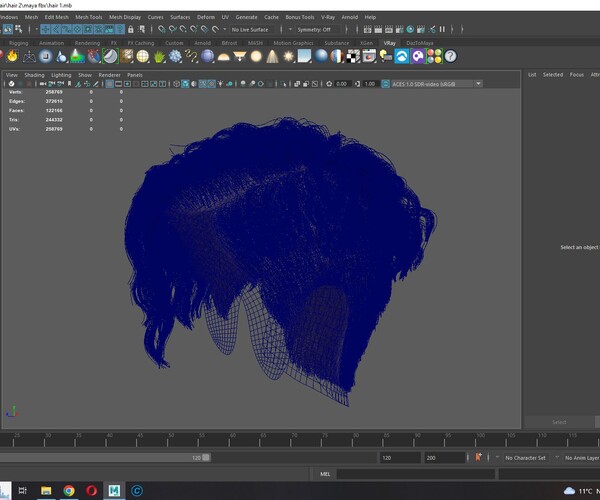Click the wireframe cube icon in viewport toolbar

pyautogui.click(x=176, y=84)
